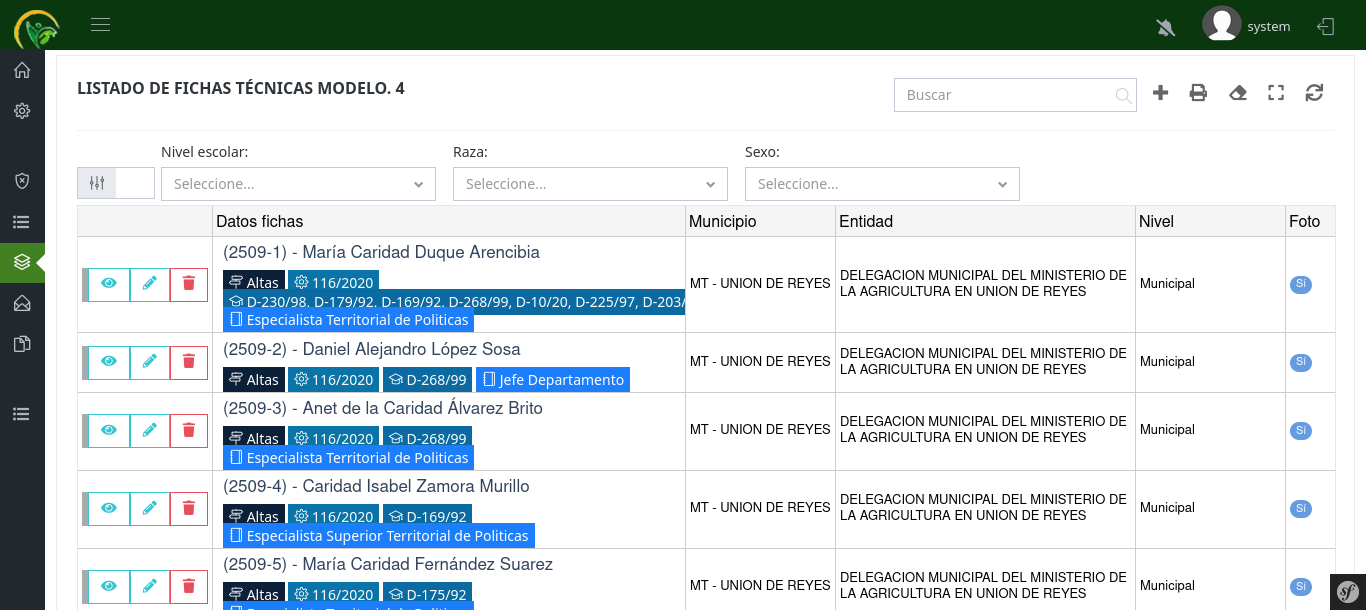Toggle the filter sliders button

[x=97, y=183]
